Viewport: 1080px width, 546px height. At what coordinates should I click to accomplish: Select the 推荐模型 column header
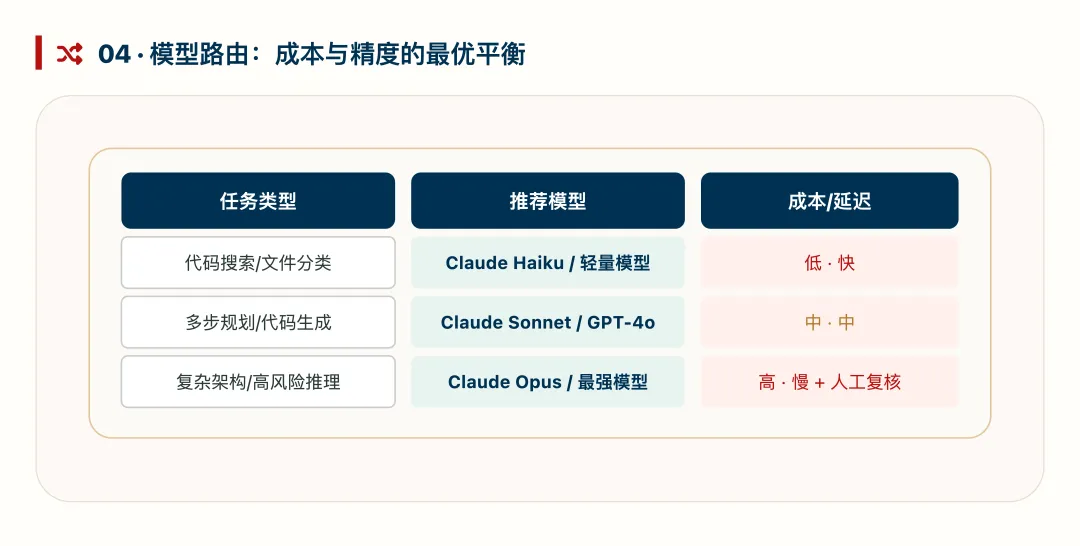[548, 200]
